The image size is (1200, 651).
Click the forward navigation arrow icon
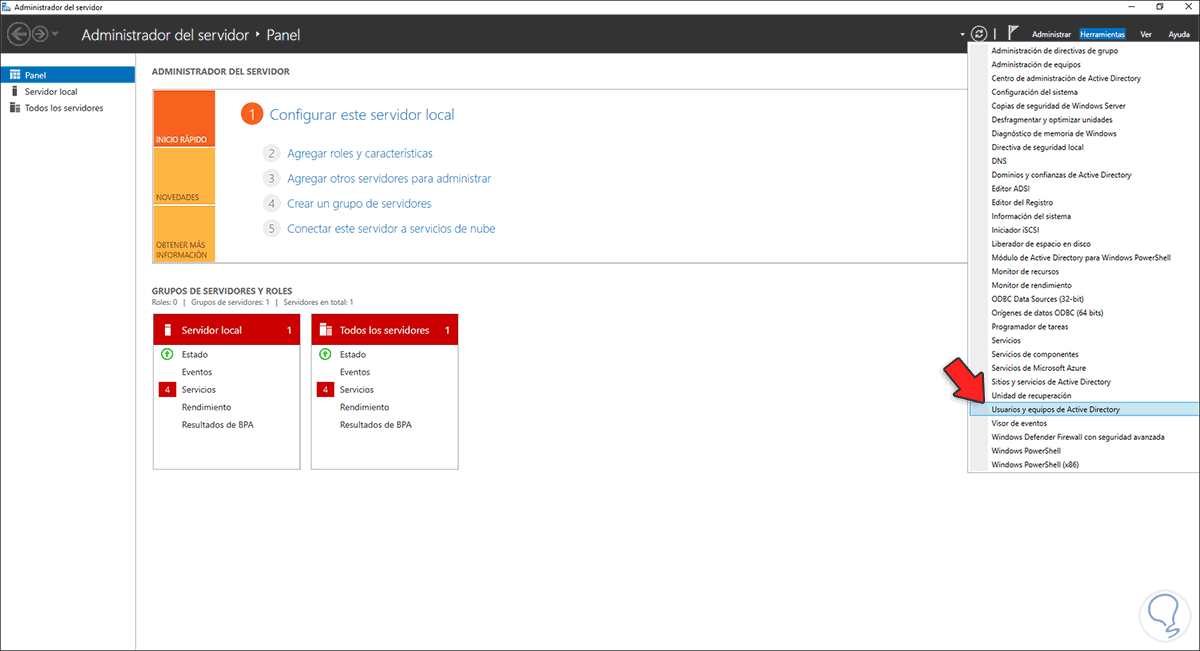(x=40, y=34)
